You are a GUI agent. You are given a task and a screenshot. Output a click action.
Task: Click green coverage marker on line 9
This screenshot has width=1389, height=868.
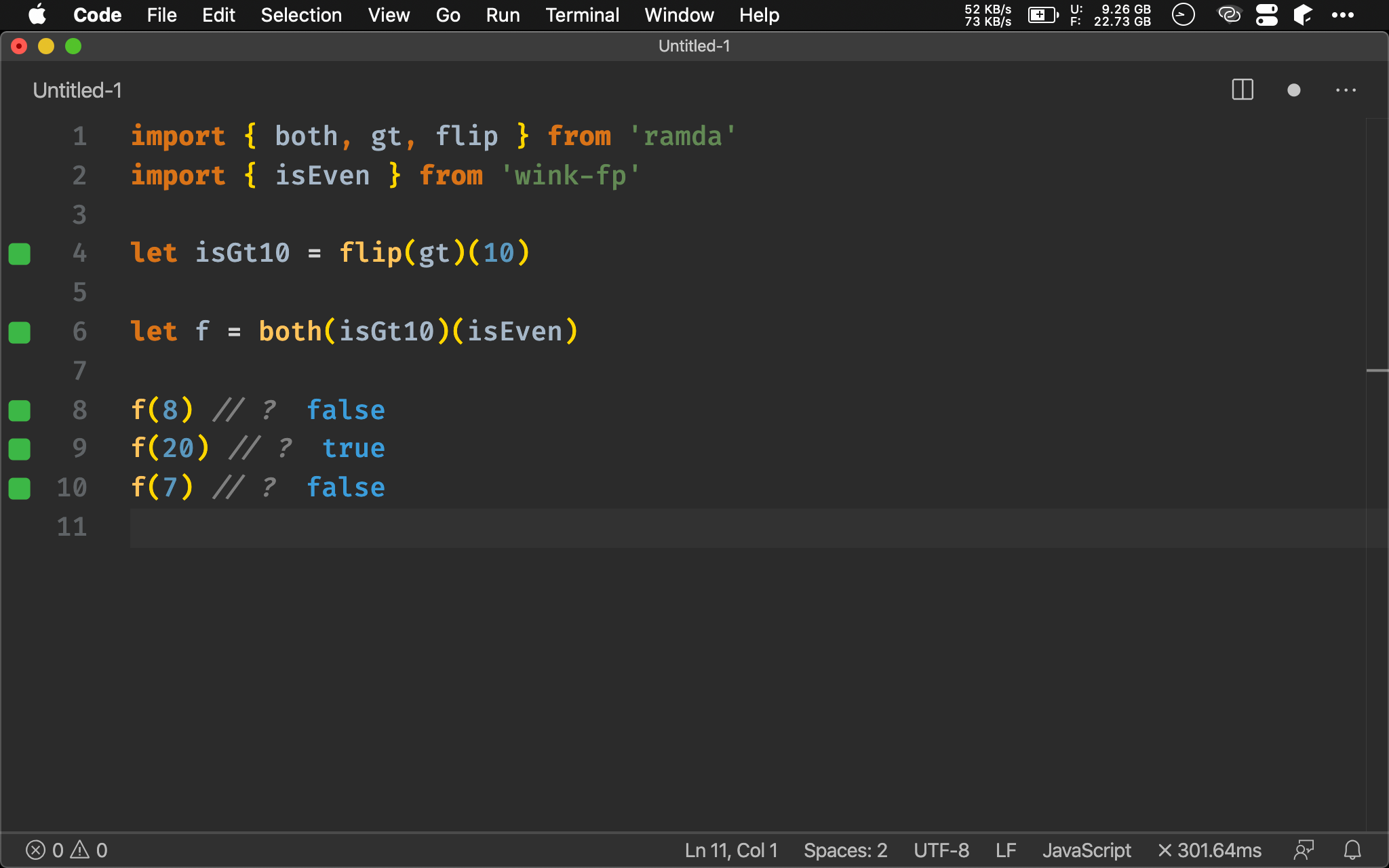tap(20, 449)
